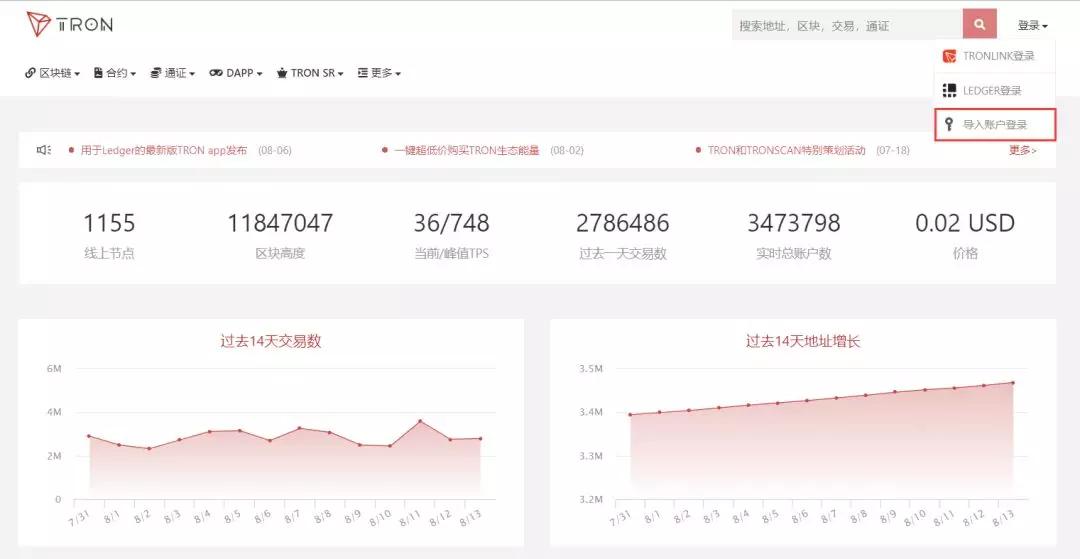This screenshot has width=1080, height=559.
Task: Click the LEDGER login icon
Action: (x=949, y=90)
